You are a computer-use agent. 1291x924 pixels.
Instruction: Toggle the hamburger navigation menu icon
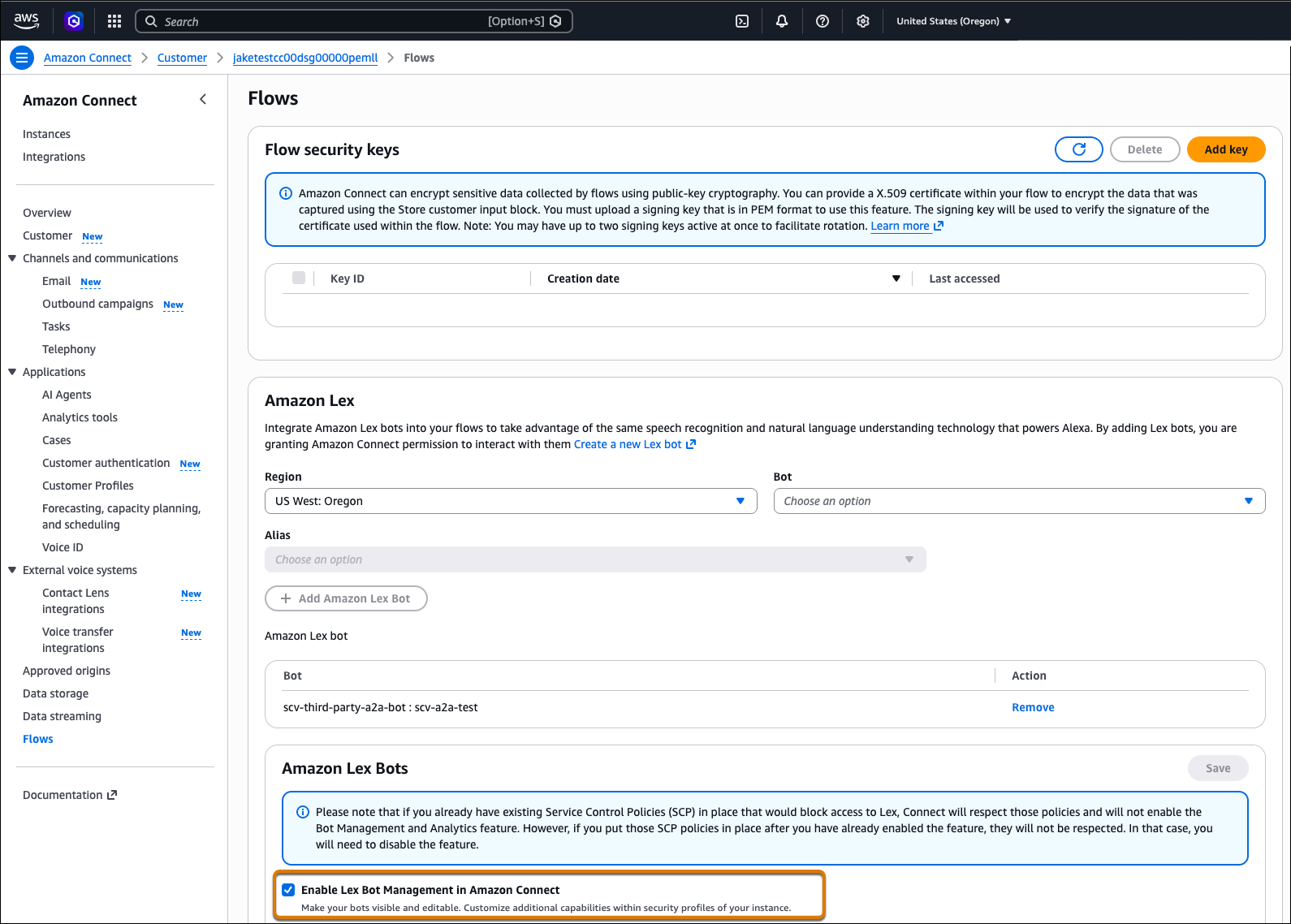click(22, 58)
